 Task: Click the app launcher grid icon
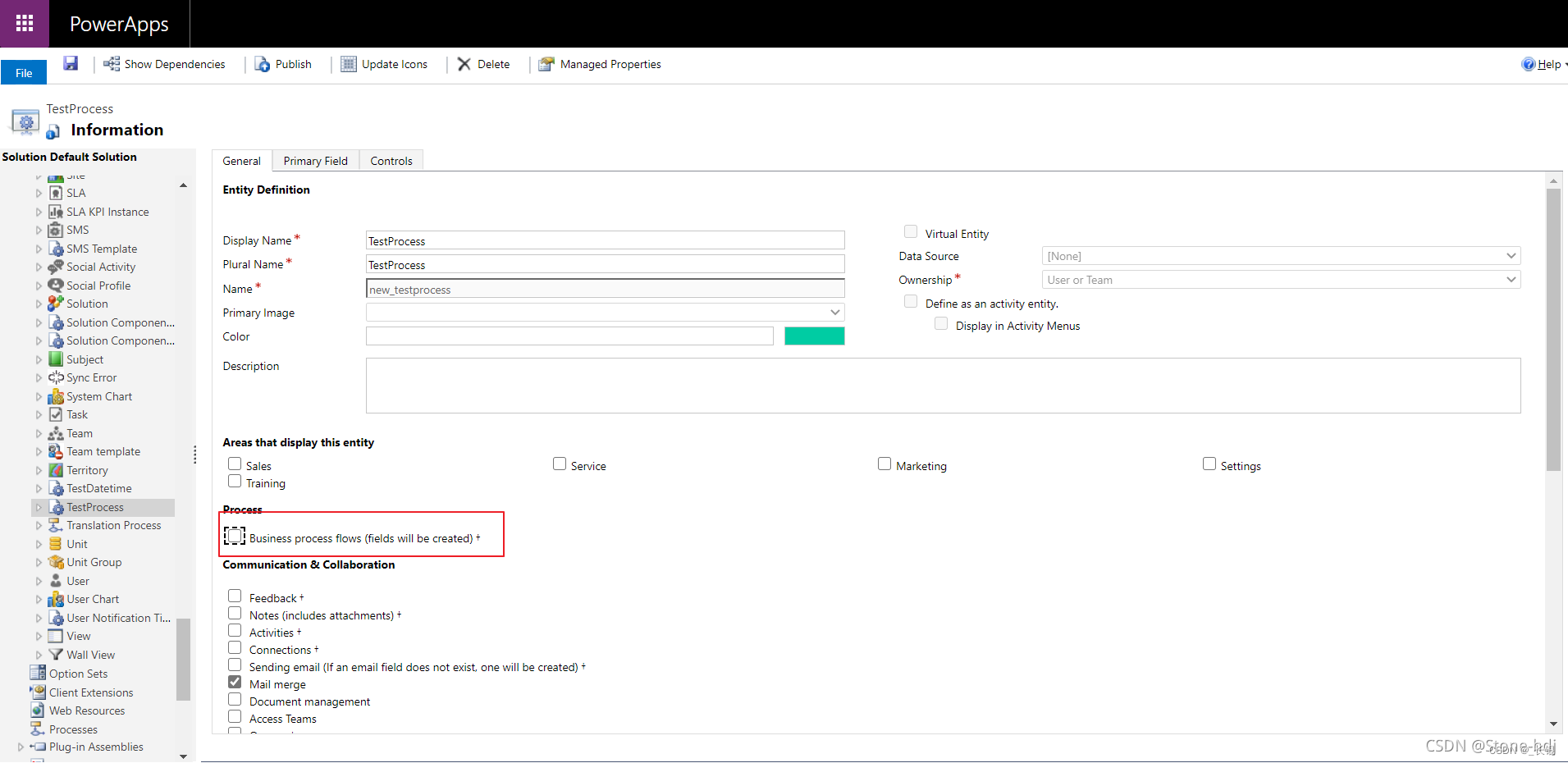pos(24,23)
